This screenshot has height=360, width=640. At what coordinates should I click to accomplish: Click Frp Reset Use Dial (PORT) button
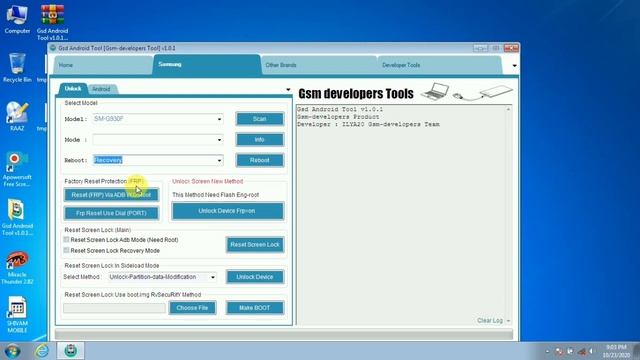(111, 213)
